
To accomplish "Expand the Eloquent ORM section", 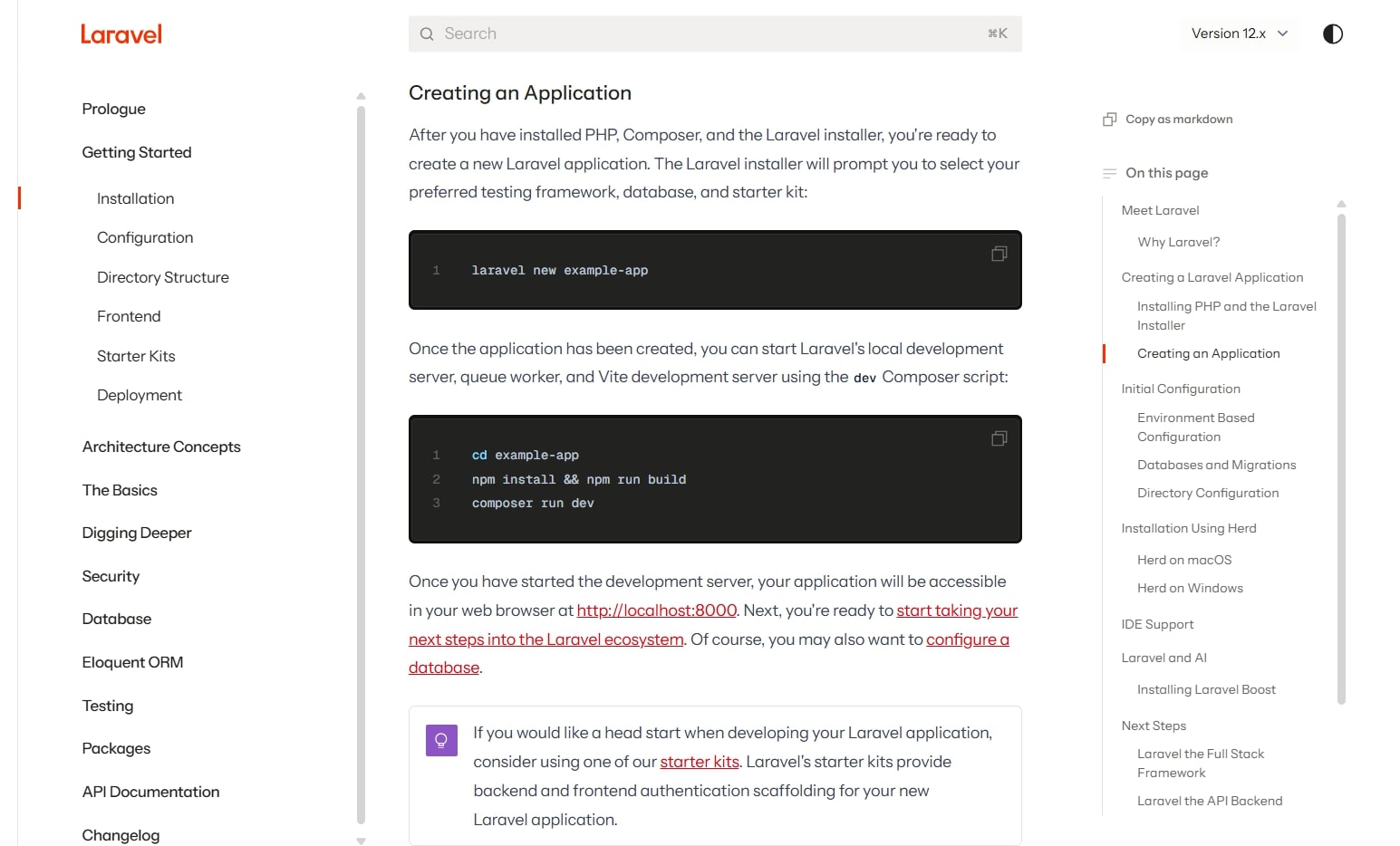I will click(132, 662).
